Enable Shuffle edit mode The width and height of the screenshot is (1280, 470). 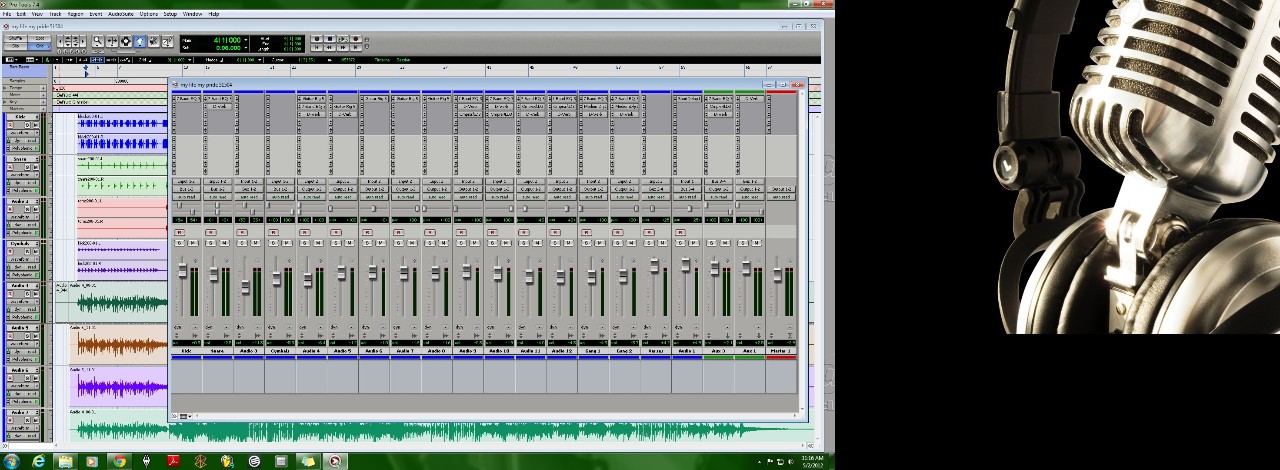pyautogui.click(x=15, y=37)
